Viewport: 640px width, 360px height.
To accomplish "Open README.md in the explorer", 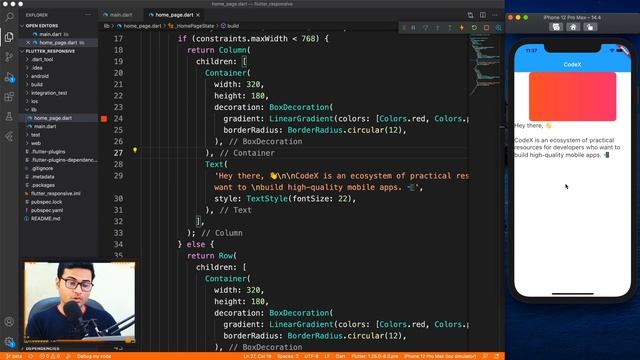I will (x=45, y=219).
